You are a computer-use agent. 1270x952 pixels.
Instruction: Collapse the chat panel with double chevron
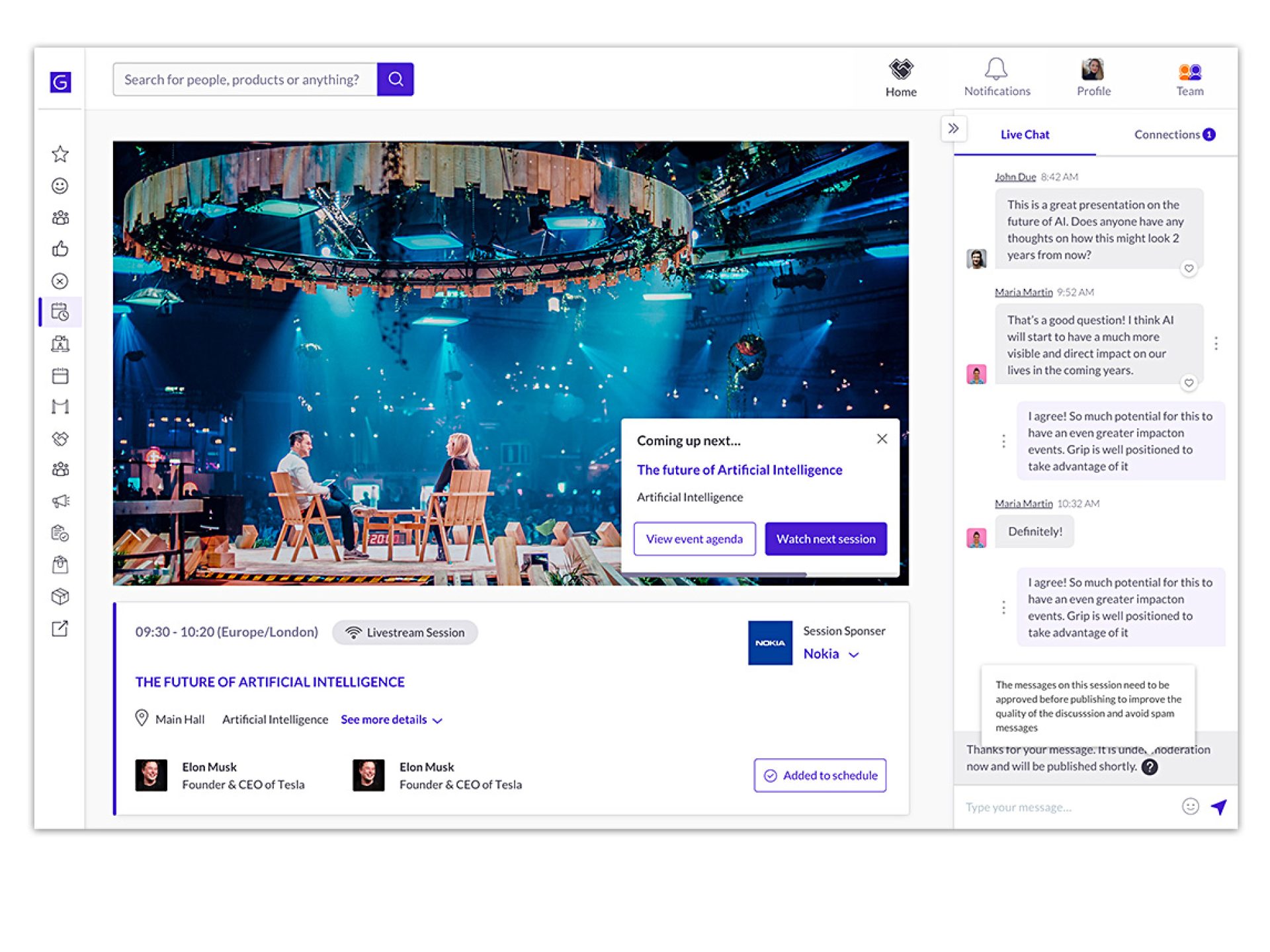(953, 128)
